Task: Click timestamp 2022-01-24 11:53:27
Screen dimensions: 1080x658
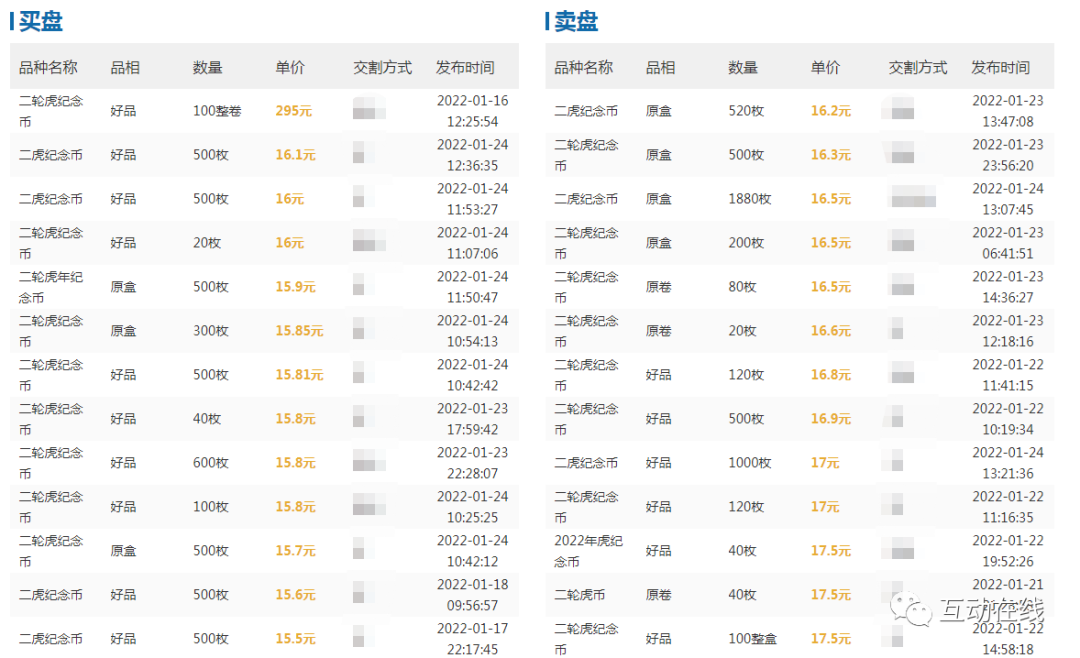Action: (x=472, y=199)
